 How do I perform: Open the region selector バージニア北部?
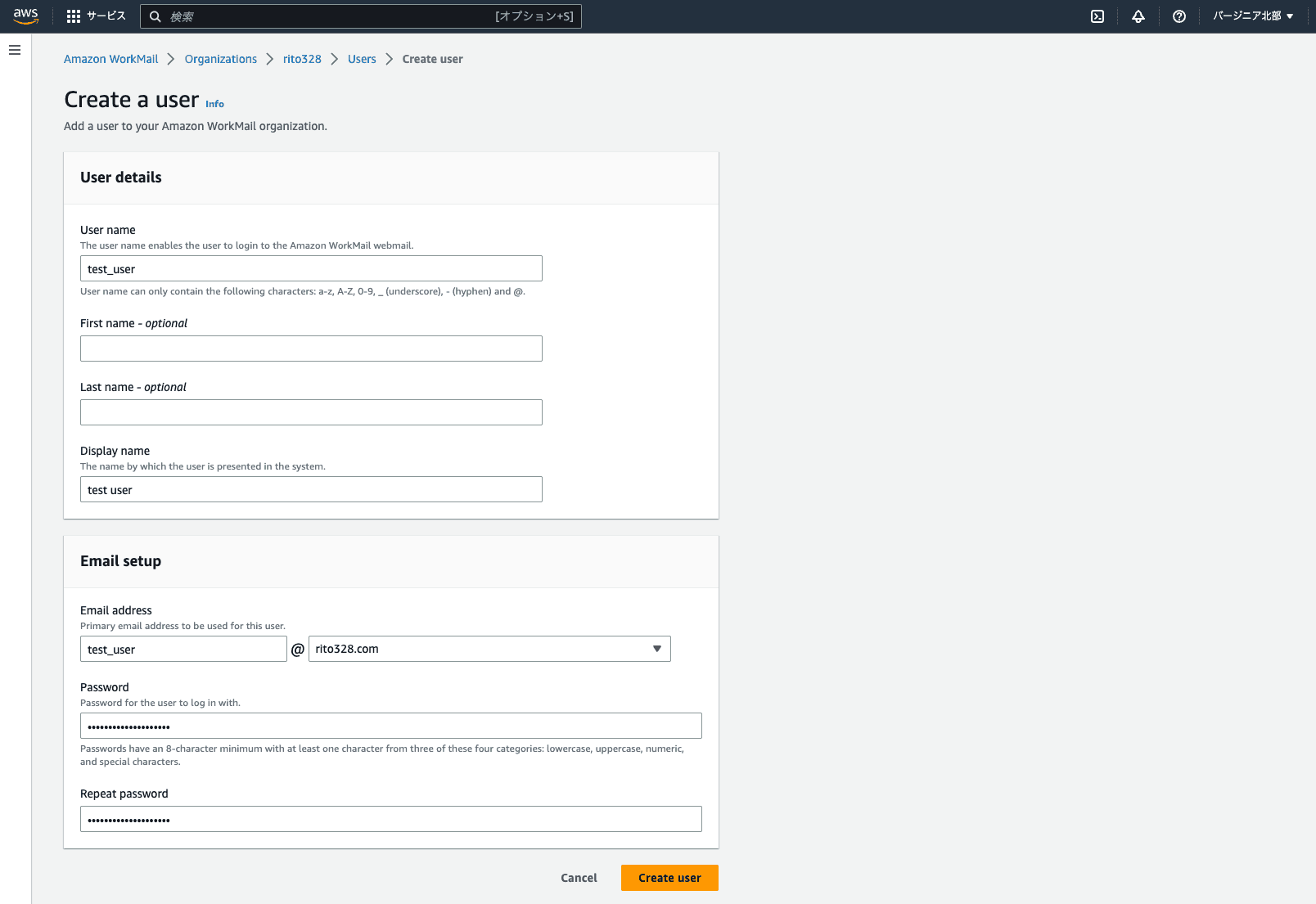[1253, 16]
